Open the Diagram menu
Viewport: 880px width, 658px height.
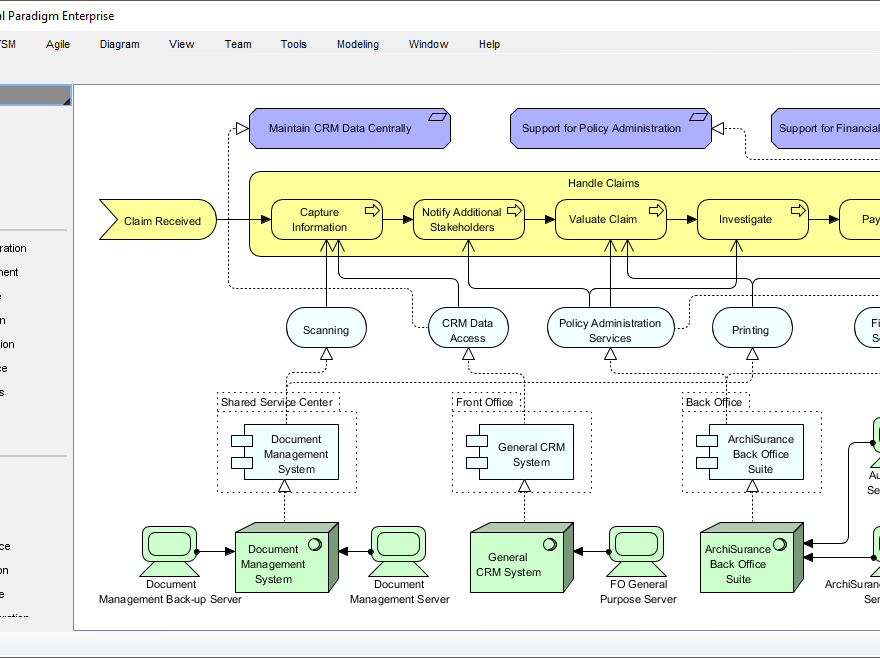click(x=119, y=44)
